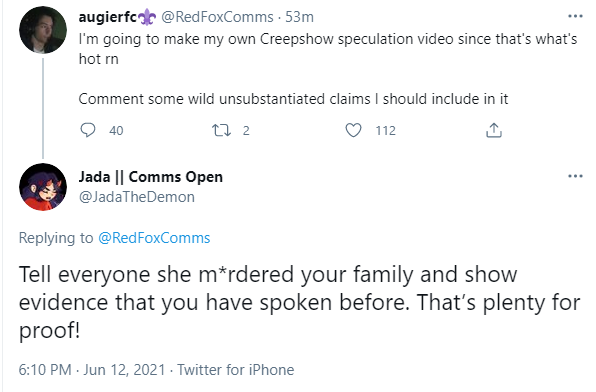Screen dimensions: 596x392
Task: Open the share icon on augierfc's tweet
Action: point(494,130)
